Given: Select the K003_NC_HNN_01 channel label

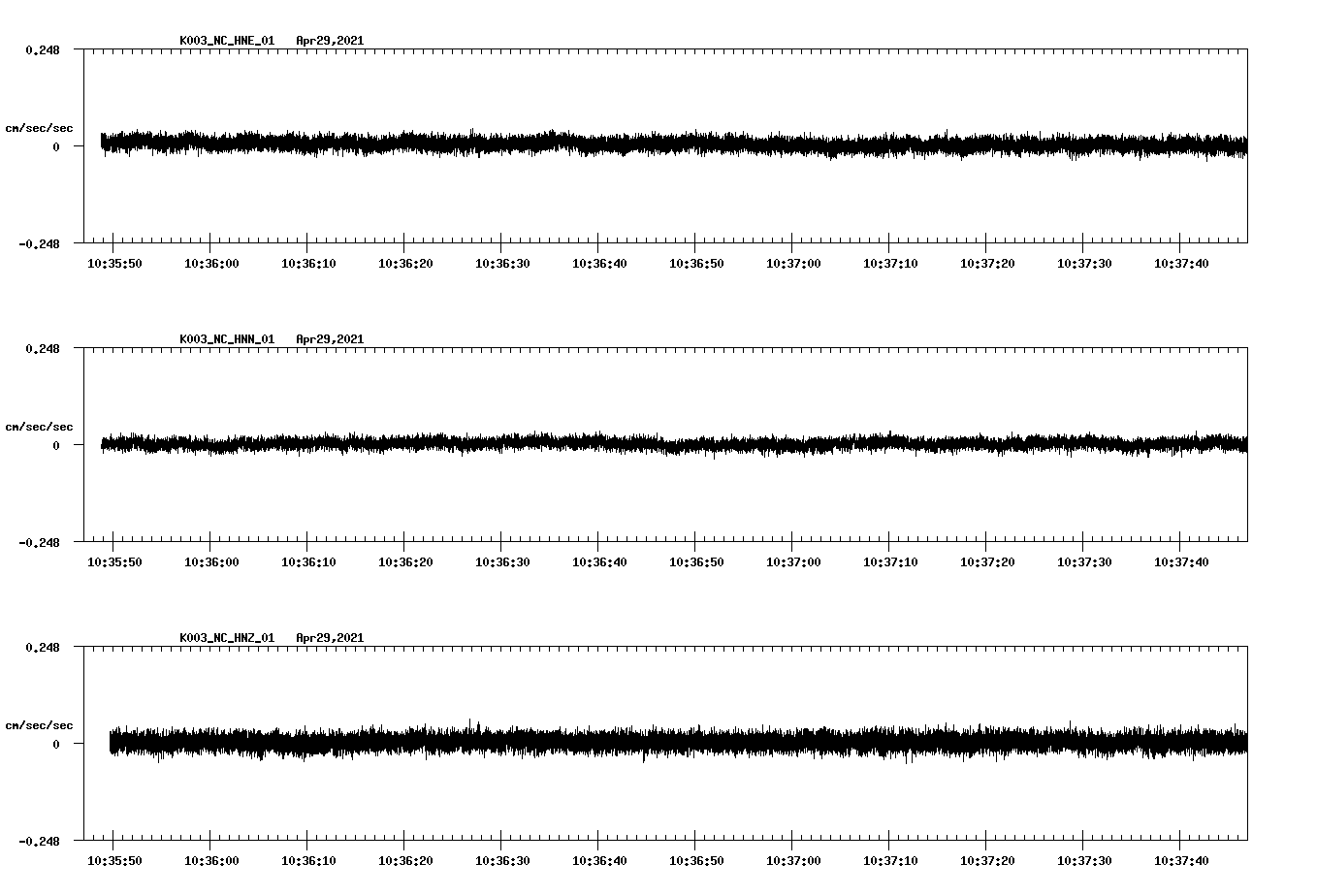Looking at the screenshot, I should 225,339.
